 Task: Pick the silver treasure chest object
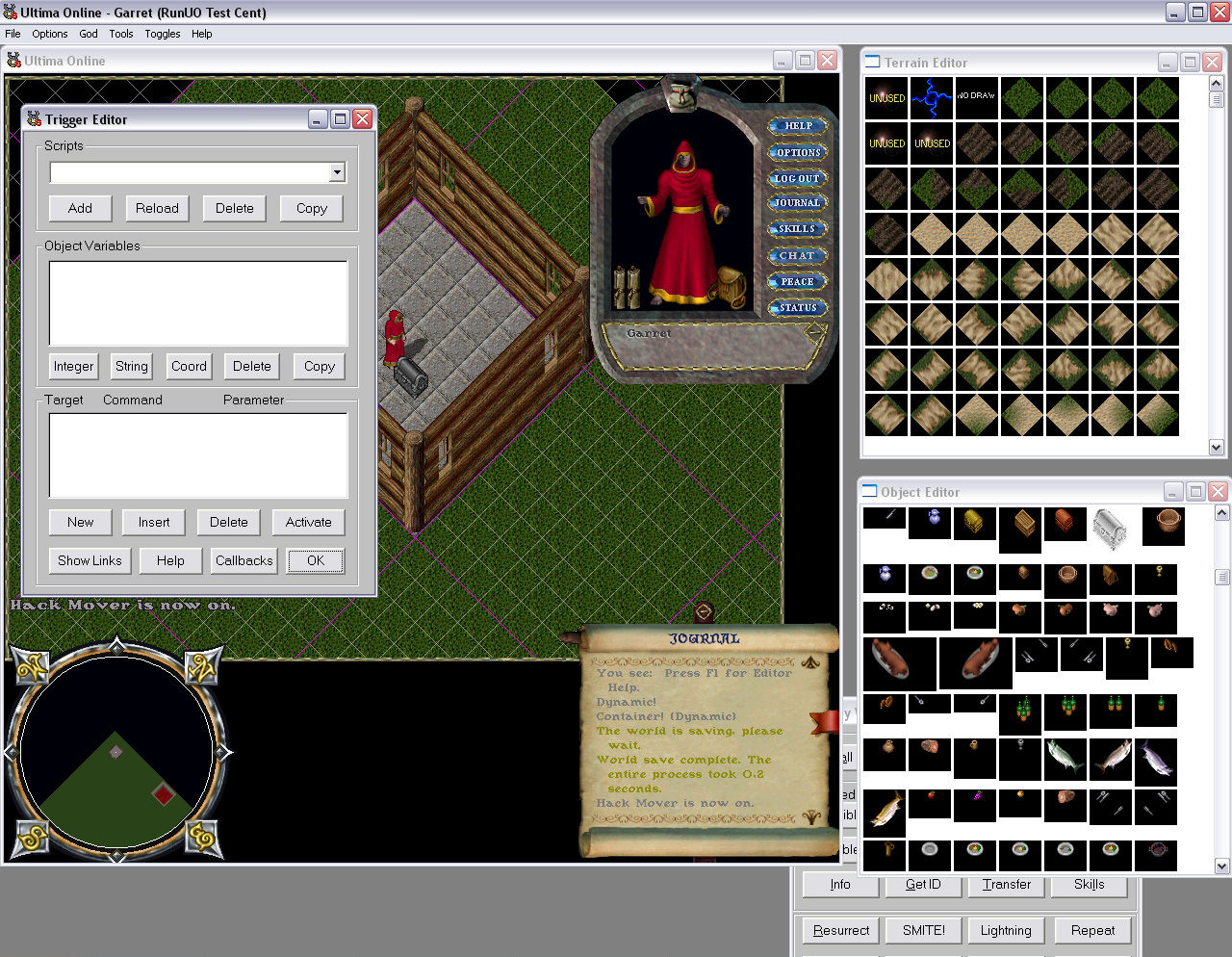coord(1110,528)
